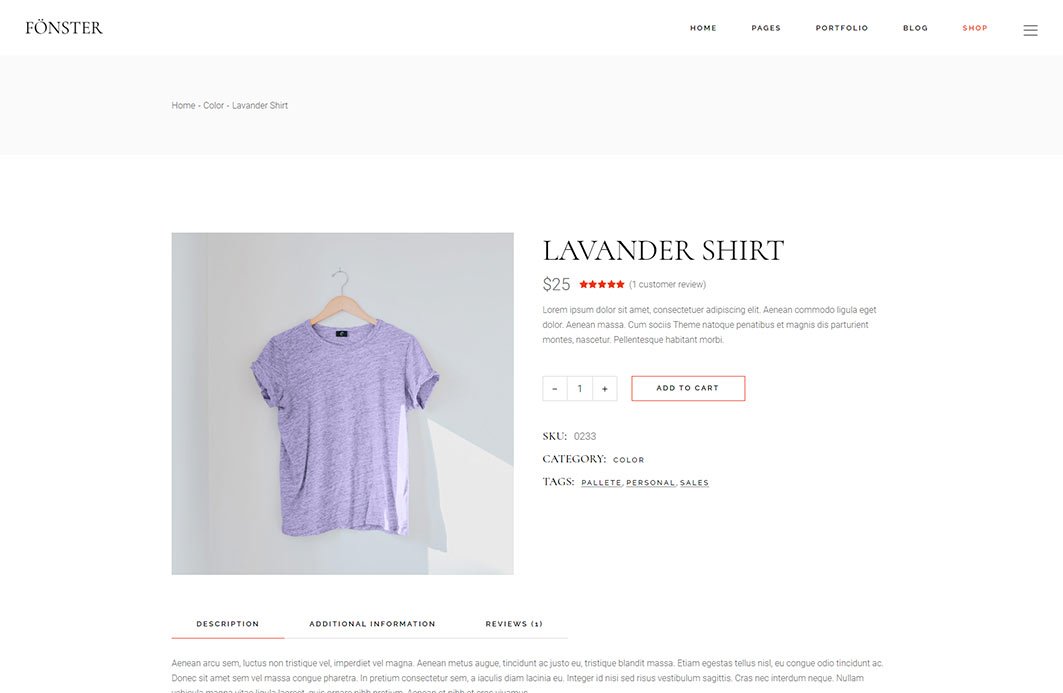This screenshot has width=1063, height=693.
Task: Open the Home menu item
Action: tap(703, 28)
